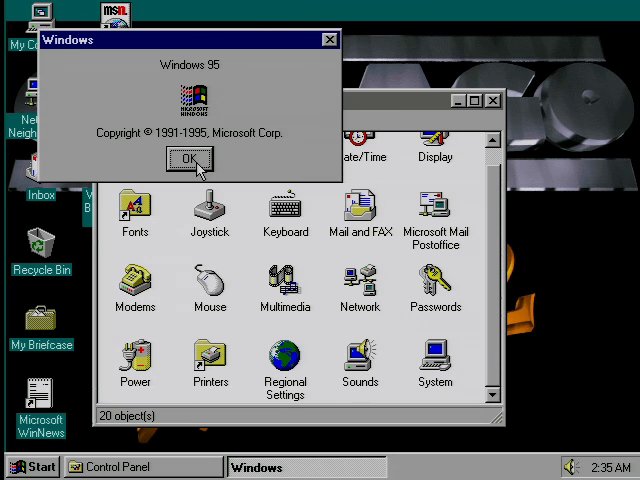Click OK in the Windows 95 dialog
Image resolution: width=640 pixels, height=480 pixels.
(189, 159)
